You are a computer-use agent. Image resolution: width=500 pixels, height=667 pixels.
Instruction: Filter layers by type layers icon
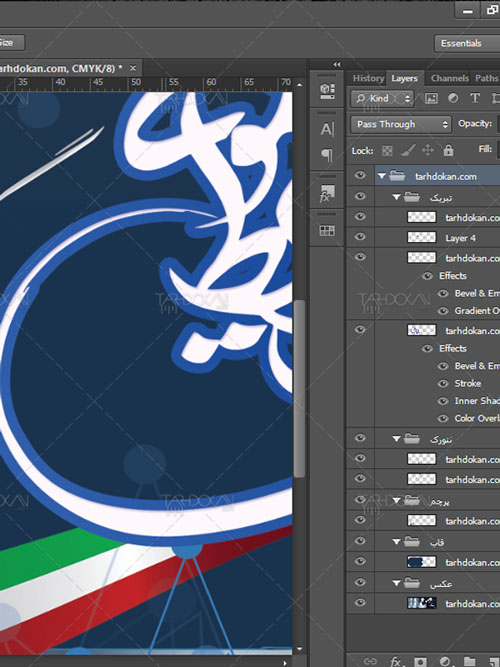pyautogui.click(x=474, y=98)
